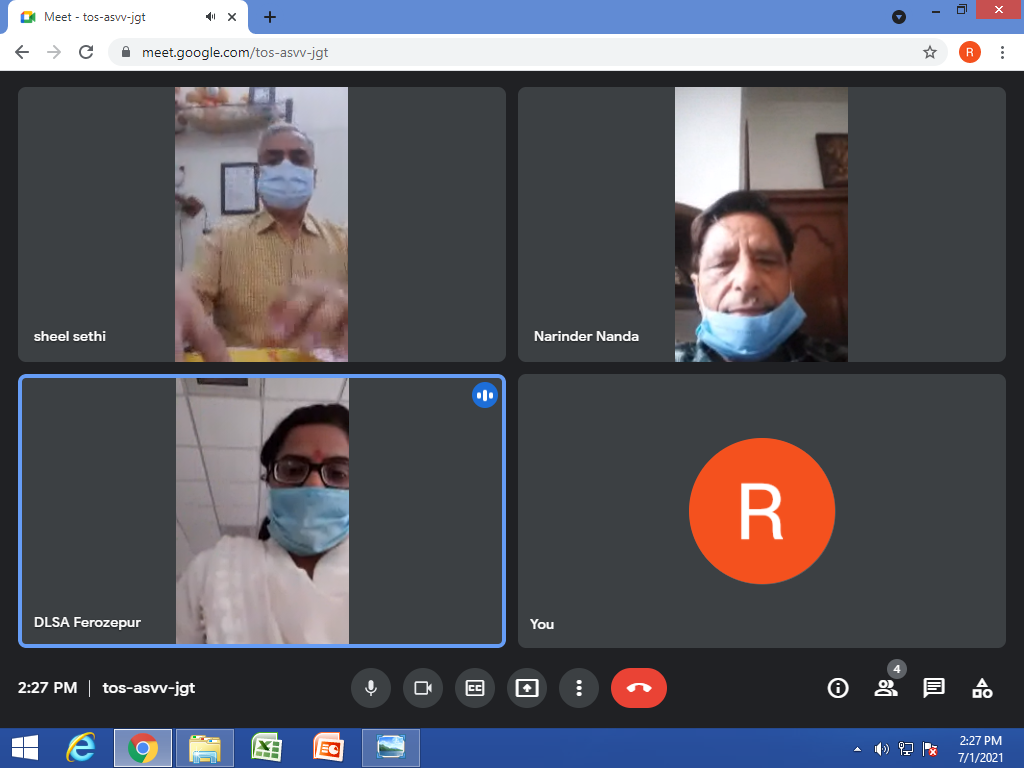Open the Chrome profile R avatar
The width and height of the screenshot is (1024, 768).
[x=969, y=52]
